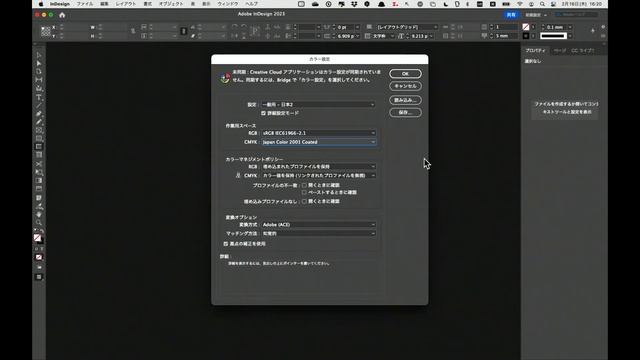The image size is (640, 360).
Task: Select the Line tool in the toolbox
Action: [x=39, y=106]
